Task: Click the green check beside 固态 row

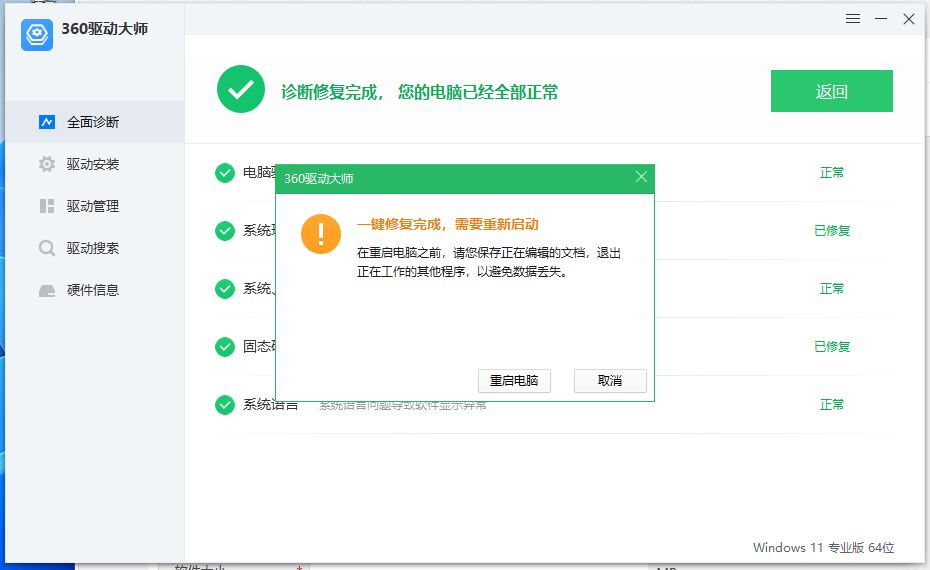Action: 225,347
